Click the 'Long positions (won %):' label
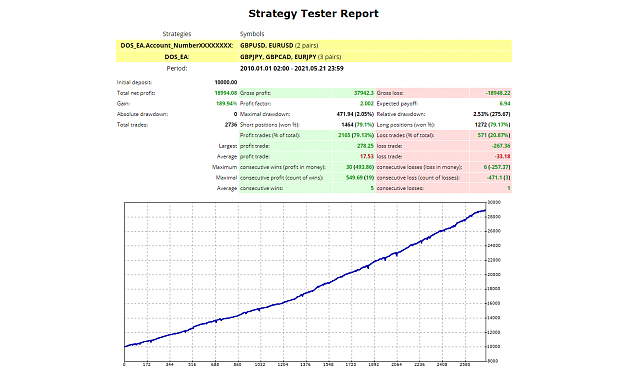 coord(406,125)
